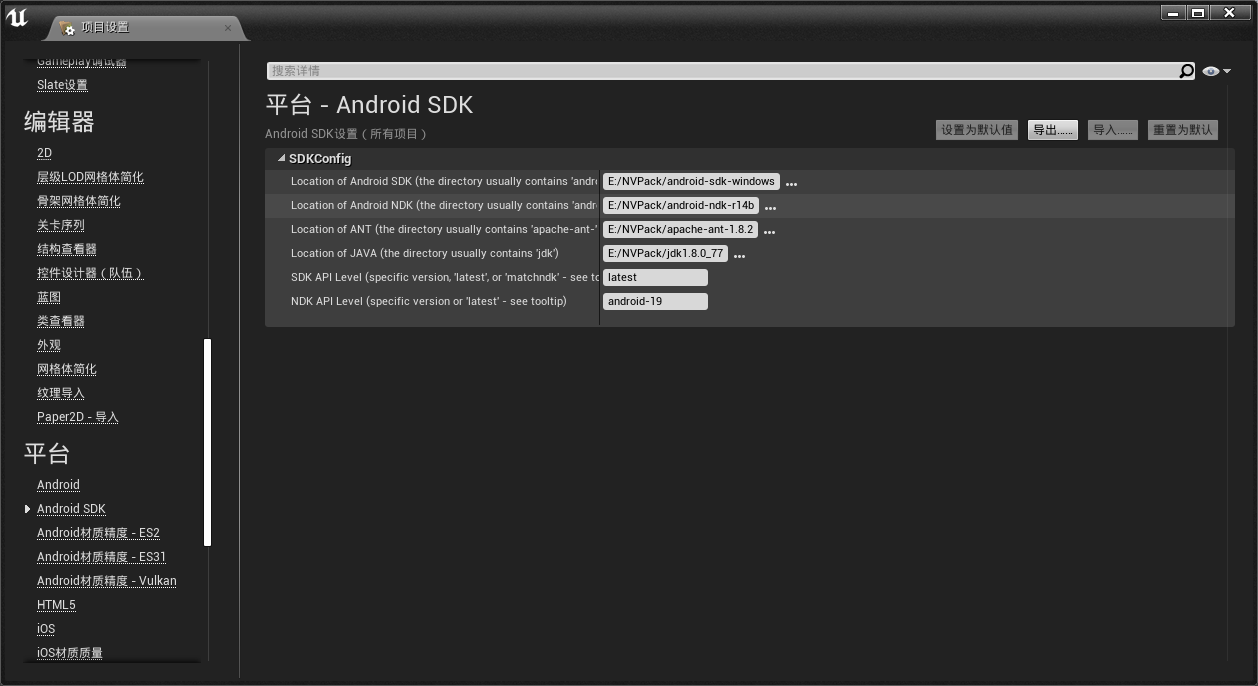Open iOS platform settings
The image size is (1258, 686).
click(46, 629)
